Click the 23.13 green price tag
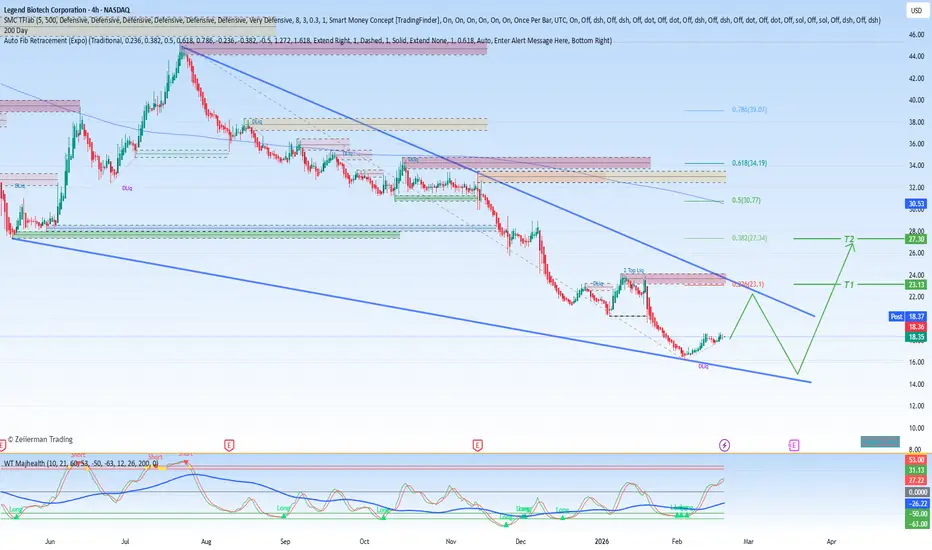This screenshot has width=932, height=550. click(915, 285)
